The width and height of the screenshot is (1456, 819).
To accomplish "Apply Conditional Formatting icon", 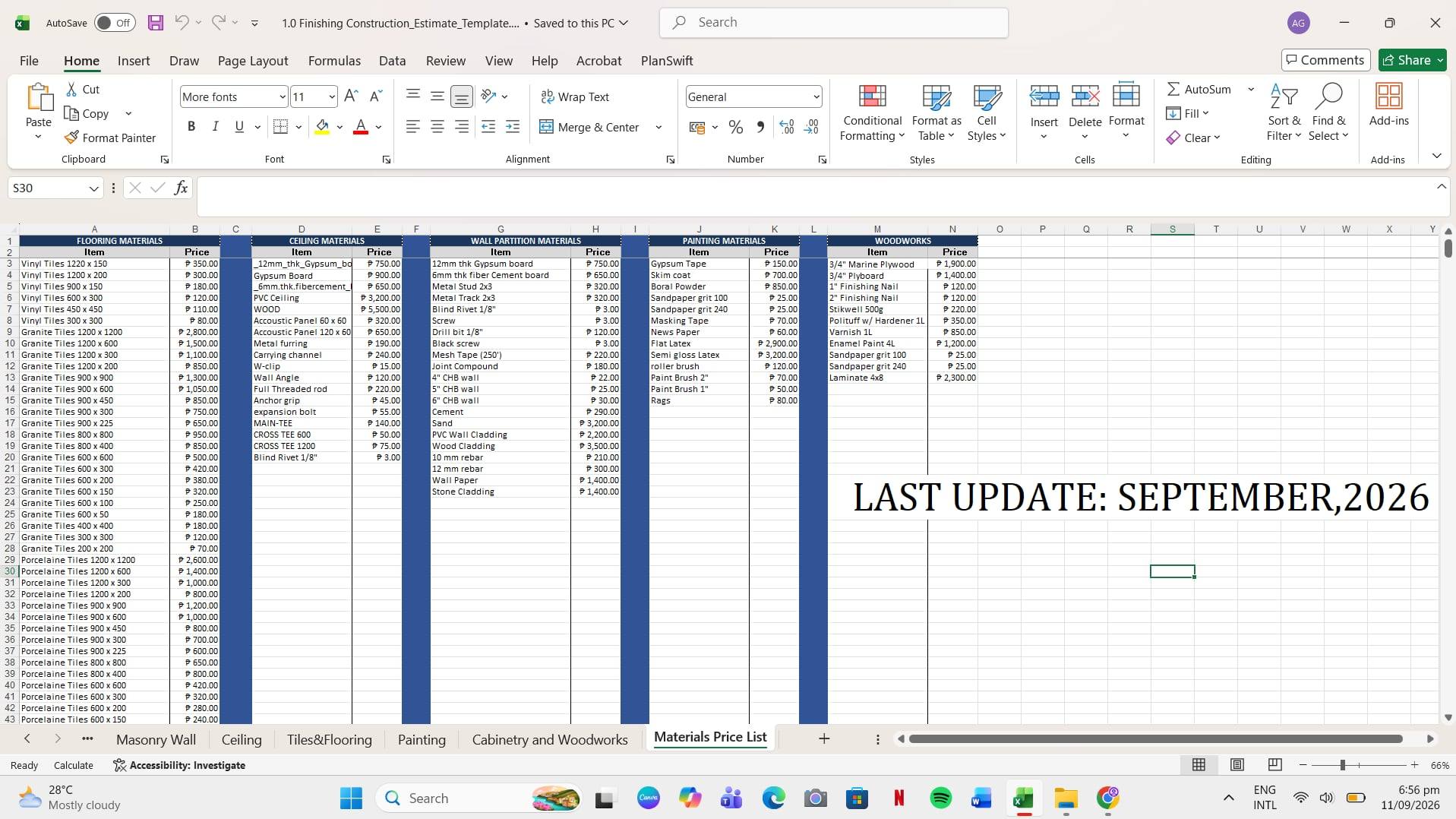I will pos(872,96).
